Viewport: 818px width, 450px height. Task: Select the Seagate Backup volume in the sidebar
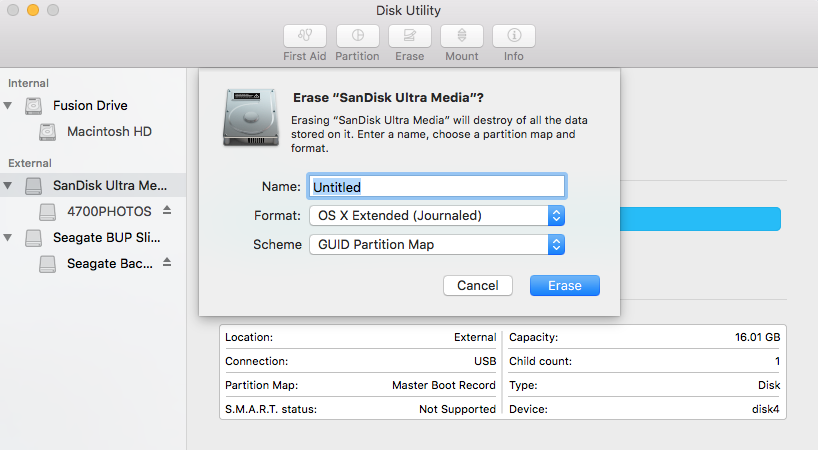point(109,263)
